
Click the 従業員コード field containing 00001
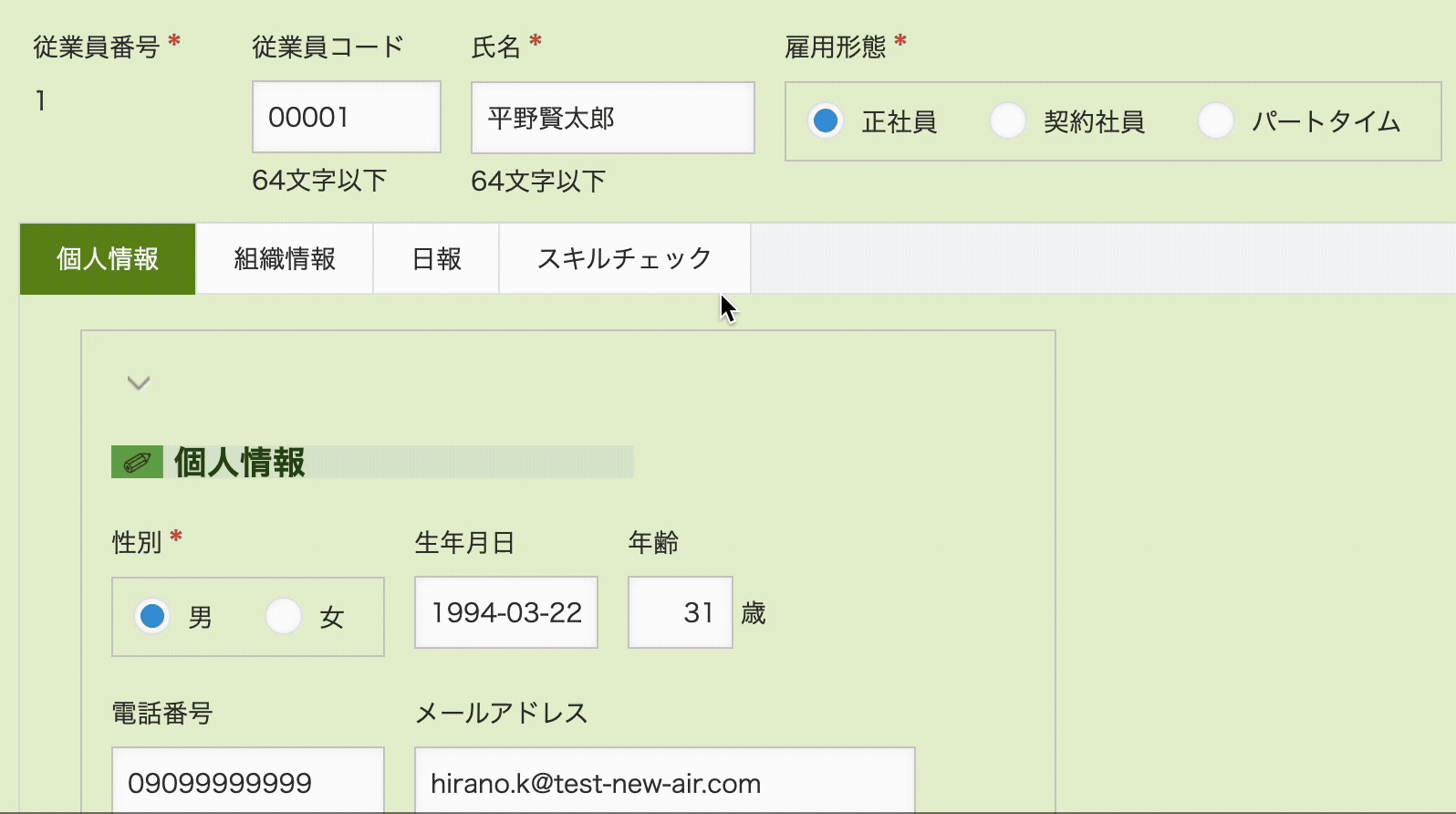(346, 117)
